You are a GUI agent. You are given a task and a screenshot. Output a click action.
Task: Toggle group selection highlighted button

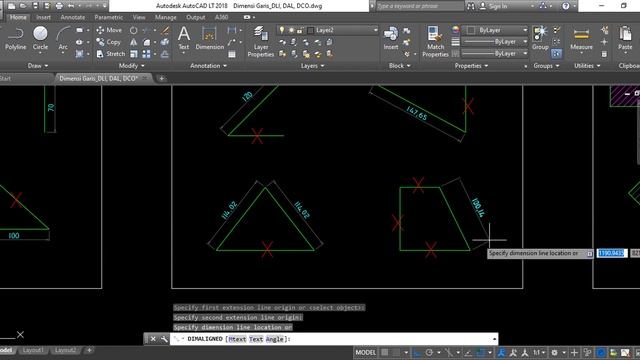click(x=556, y=53)
